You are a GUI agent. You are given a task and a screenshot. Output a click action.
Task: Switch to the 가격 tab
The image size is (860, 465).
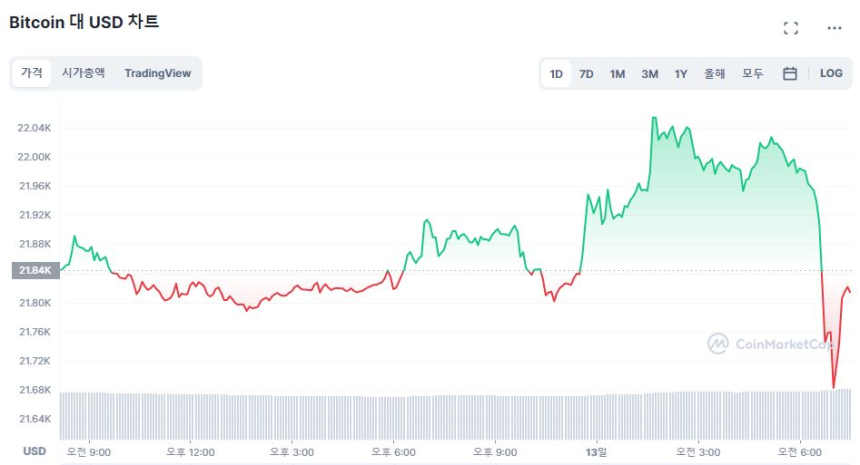32,73
